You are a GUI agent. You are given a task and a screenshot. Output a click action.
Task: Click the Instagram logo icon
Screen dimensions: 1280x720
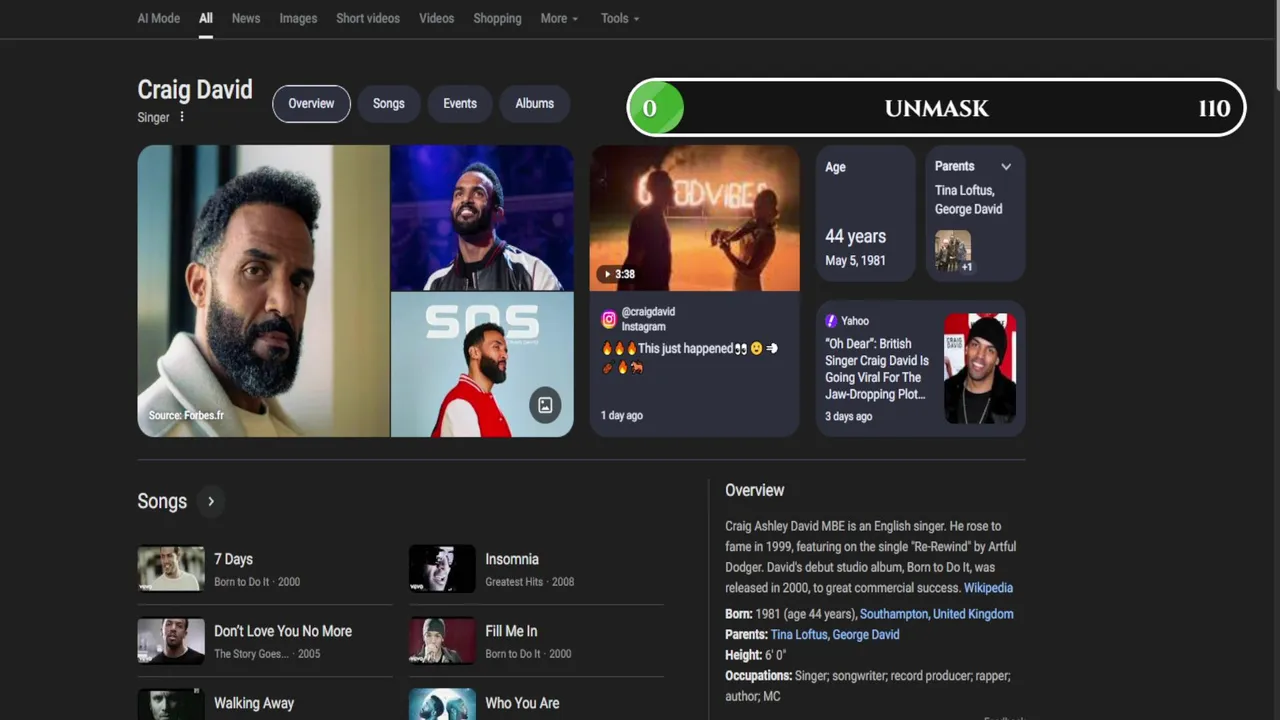click(x=608, y=319)
